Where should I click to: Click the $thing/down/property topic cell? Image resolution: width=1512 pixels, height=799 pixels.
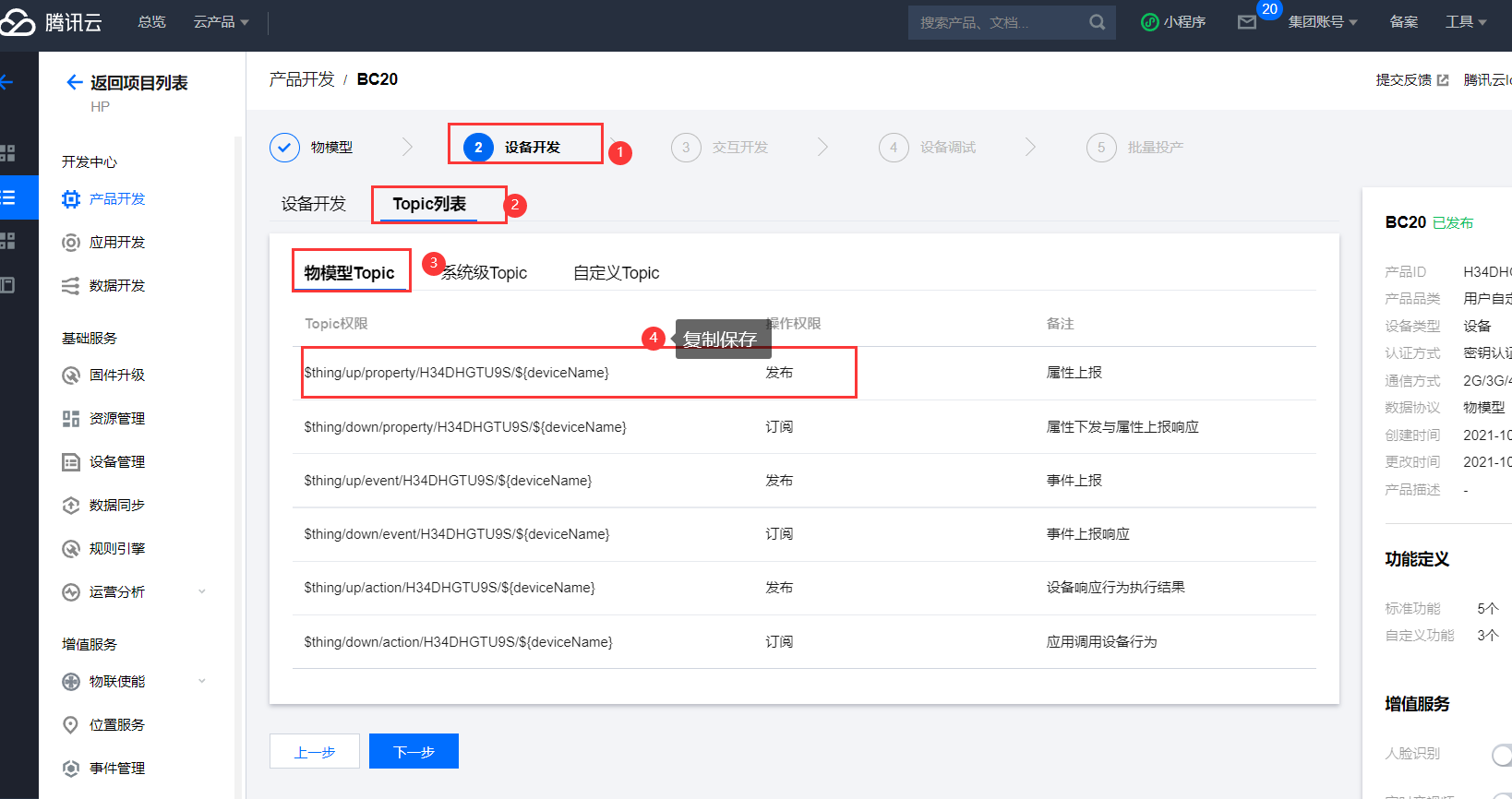pyautogui.click(x=465, y=427)
